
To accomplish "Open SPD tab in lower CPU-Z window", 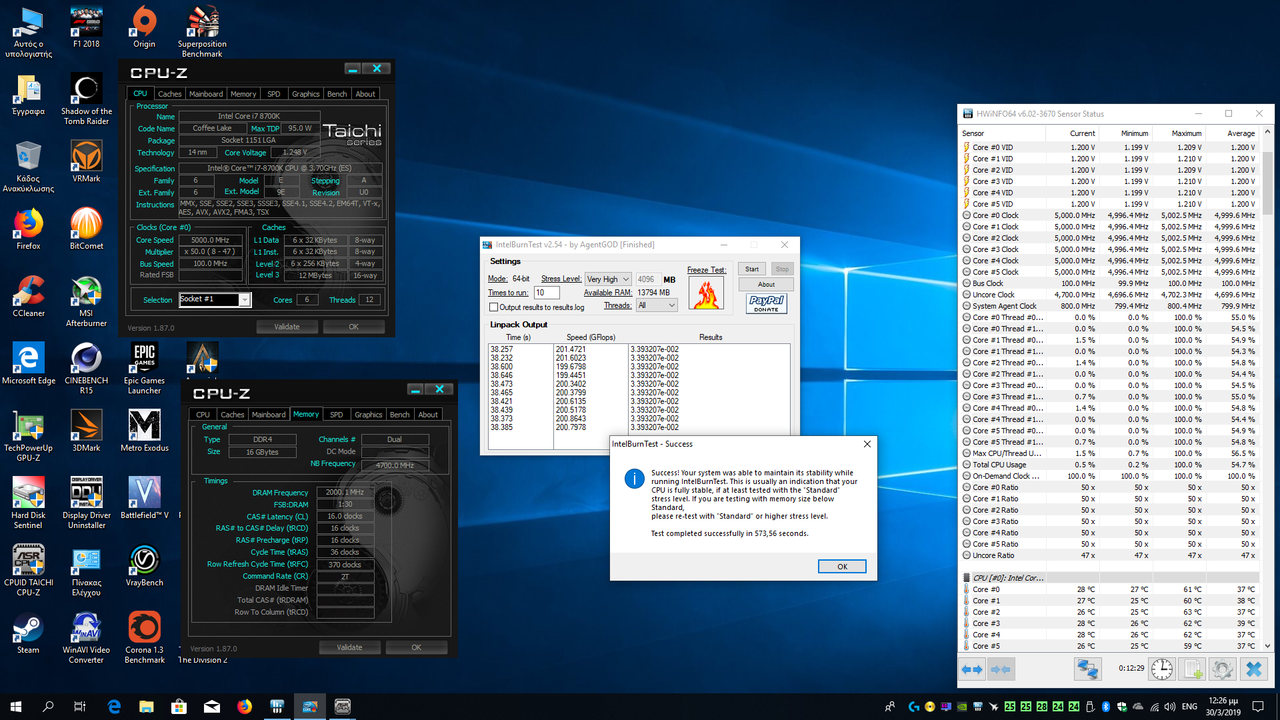I will pyautogui.click(x=336, y=414).
